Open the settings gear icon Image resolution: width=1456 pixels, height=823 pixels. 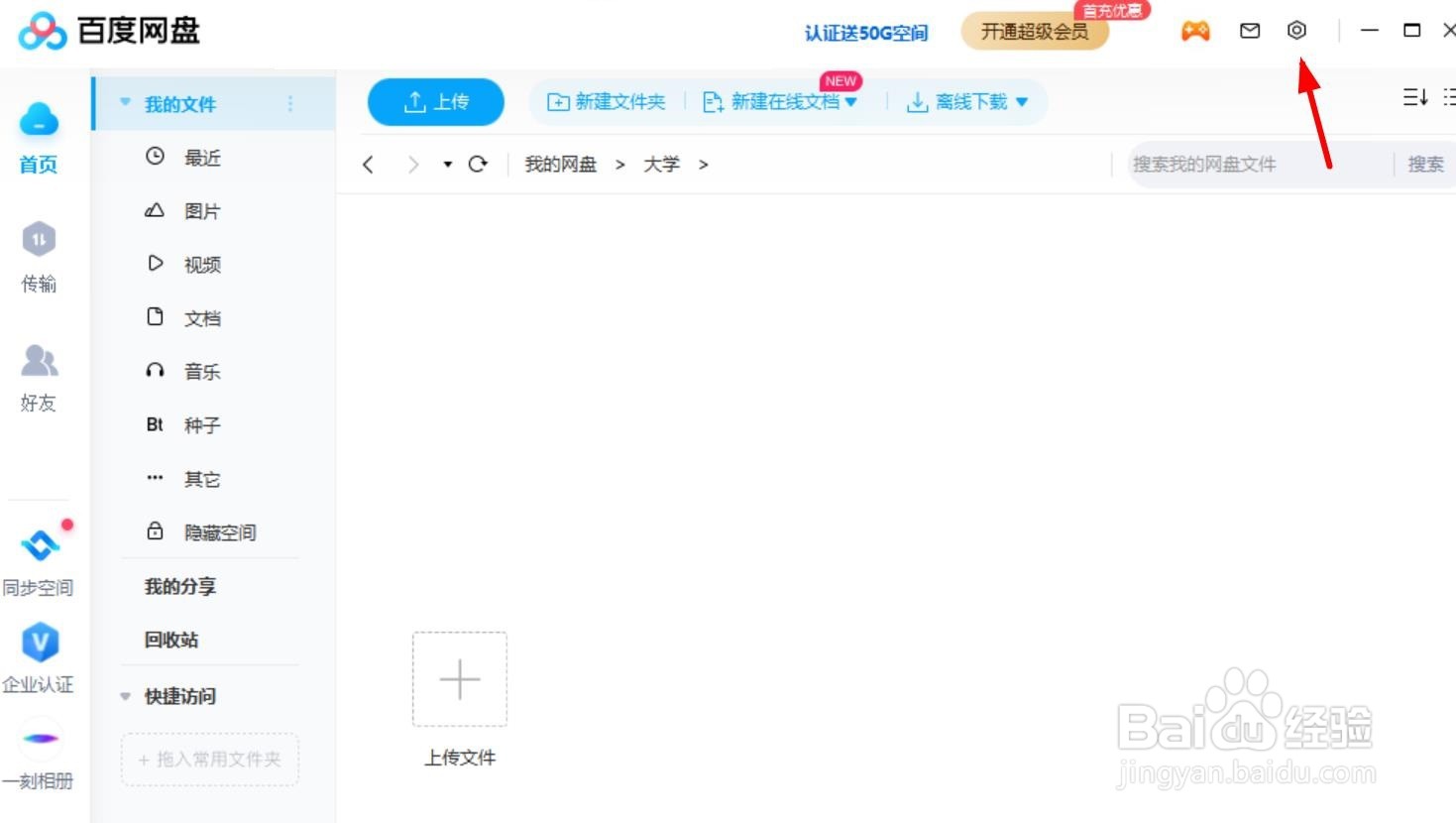pyautogui.click(x=1296, y=31)
